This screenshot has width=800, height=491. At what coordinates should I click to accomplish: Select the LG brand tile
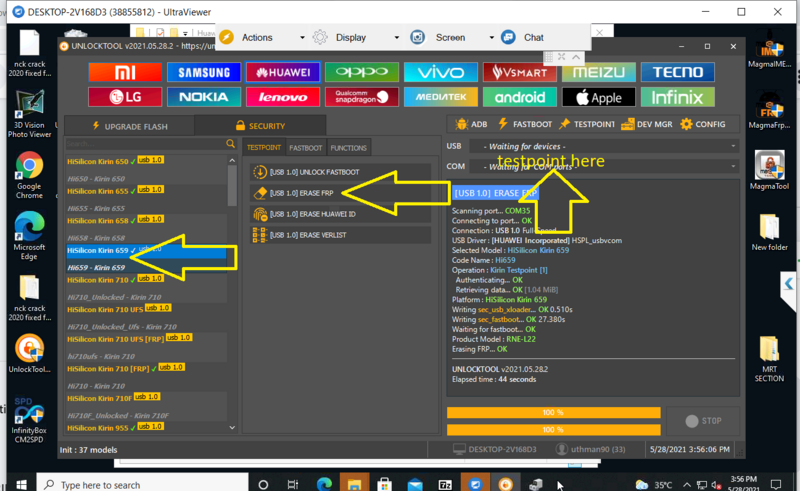coord(125,97)
